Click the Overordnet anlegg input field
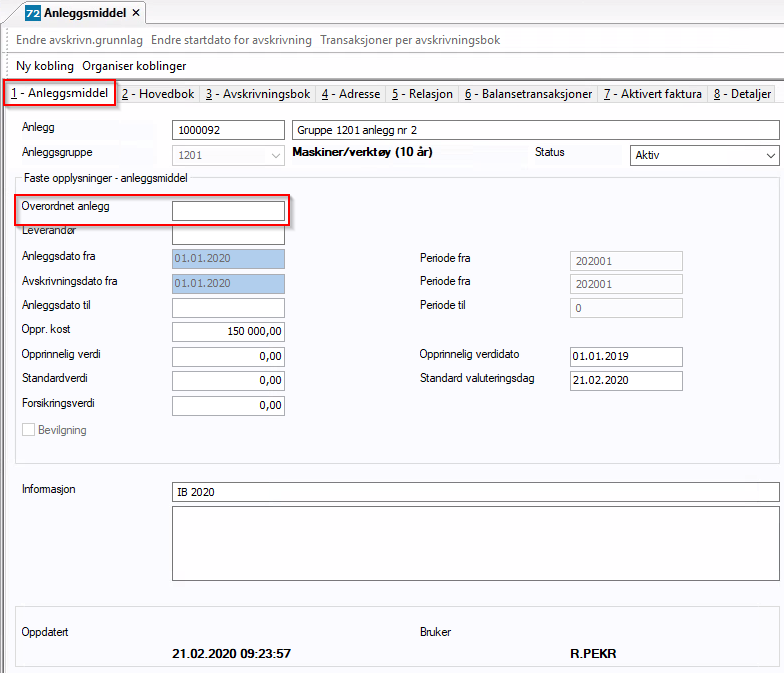Image resolution: width=784 pixels, height=673 pixels. pyautogui.click(x=228, y=210)
